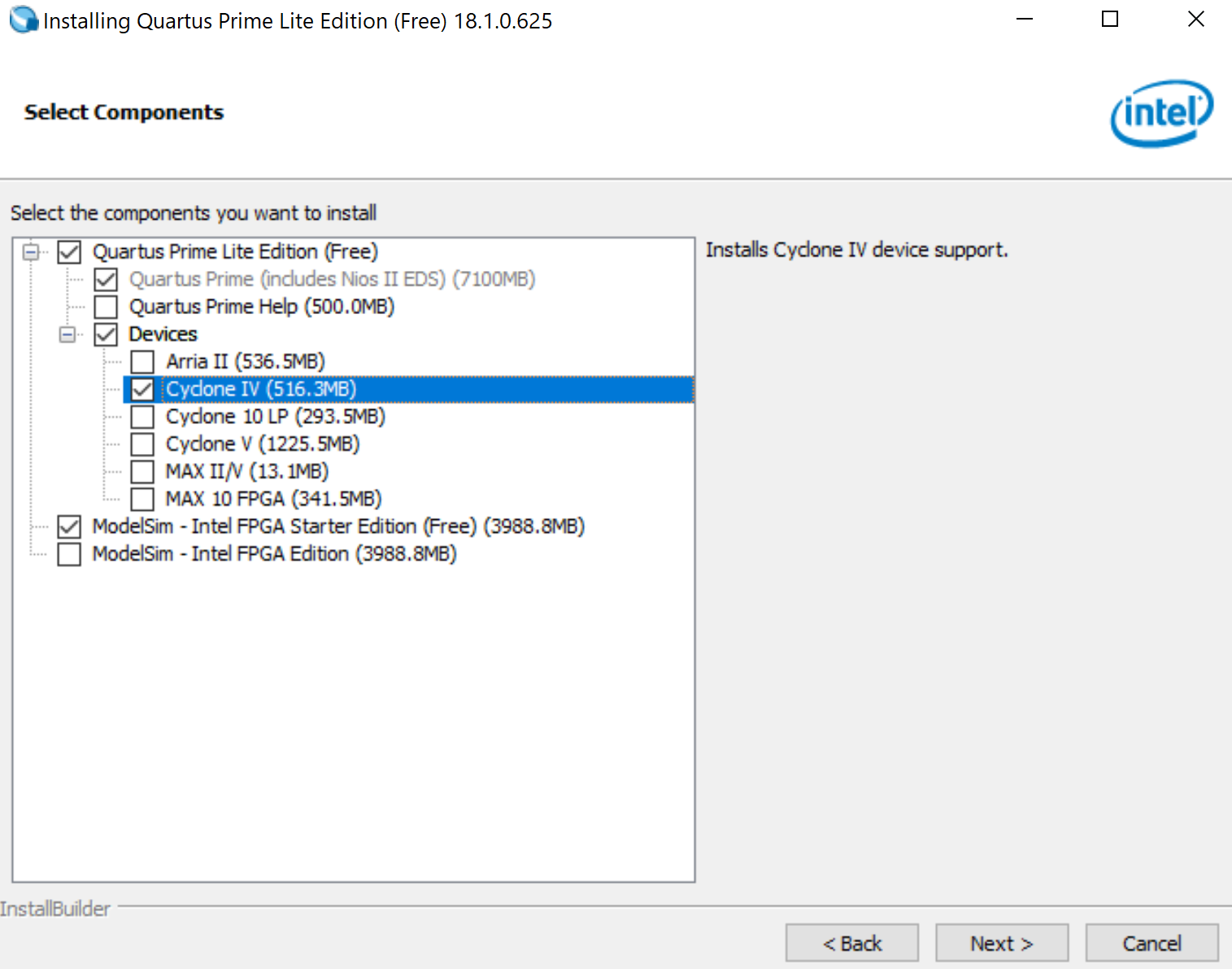This screenshot has width=1232, height=969.
Task: Click the Next button
Action: pos(1001,943)
